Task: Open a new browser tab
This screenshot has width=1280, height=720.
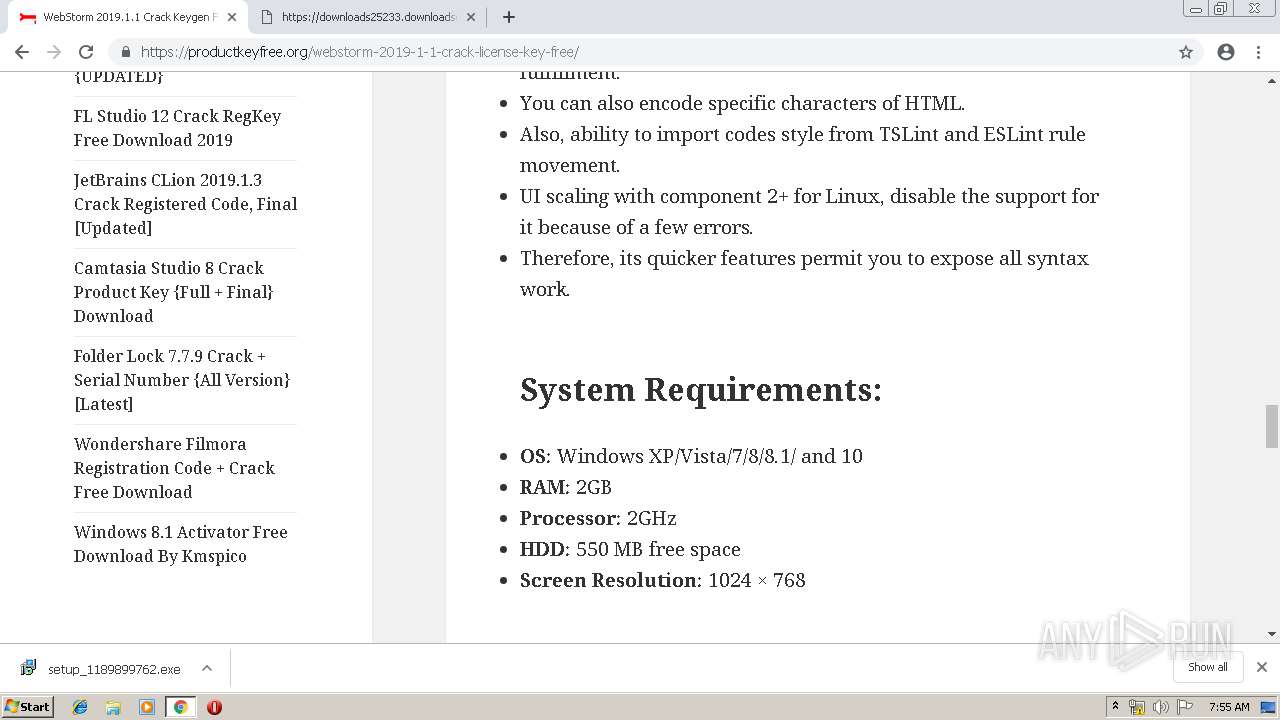Action: [509, 17]
